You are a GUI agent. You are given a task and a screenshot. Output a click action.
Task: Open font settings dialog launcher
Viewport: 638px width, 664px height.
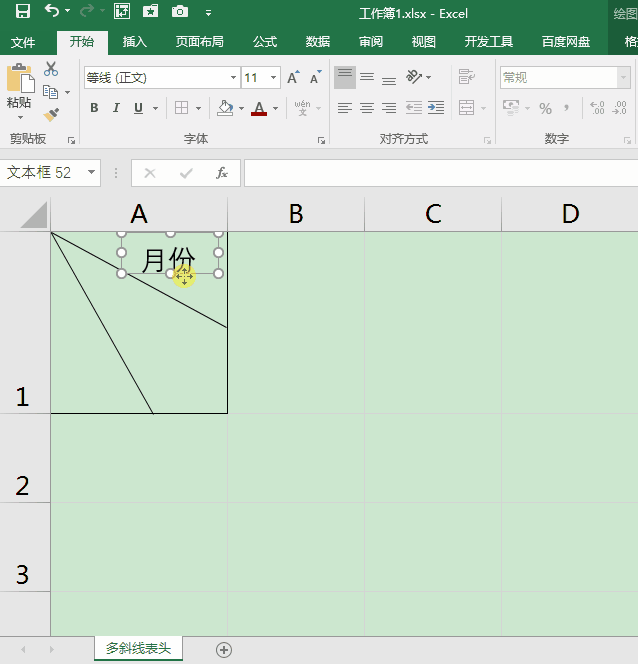point(321,140)
